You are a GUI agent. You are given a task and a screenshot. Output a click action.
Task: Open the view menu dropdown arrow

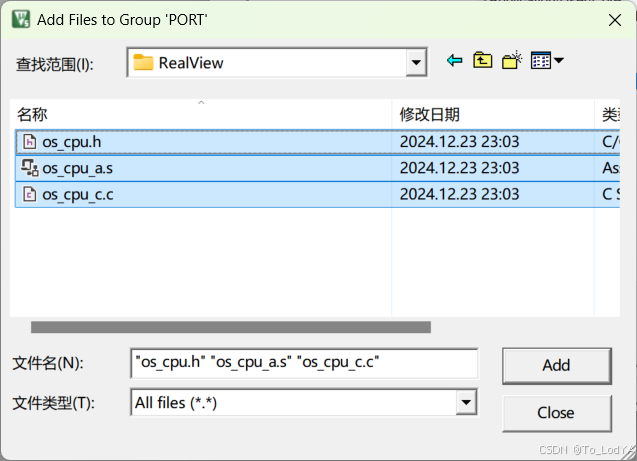point(559,61)
